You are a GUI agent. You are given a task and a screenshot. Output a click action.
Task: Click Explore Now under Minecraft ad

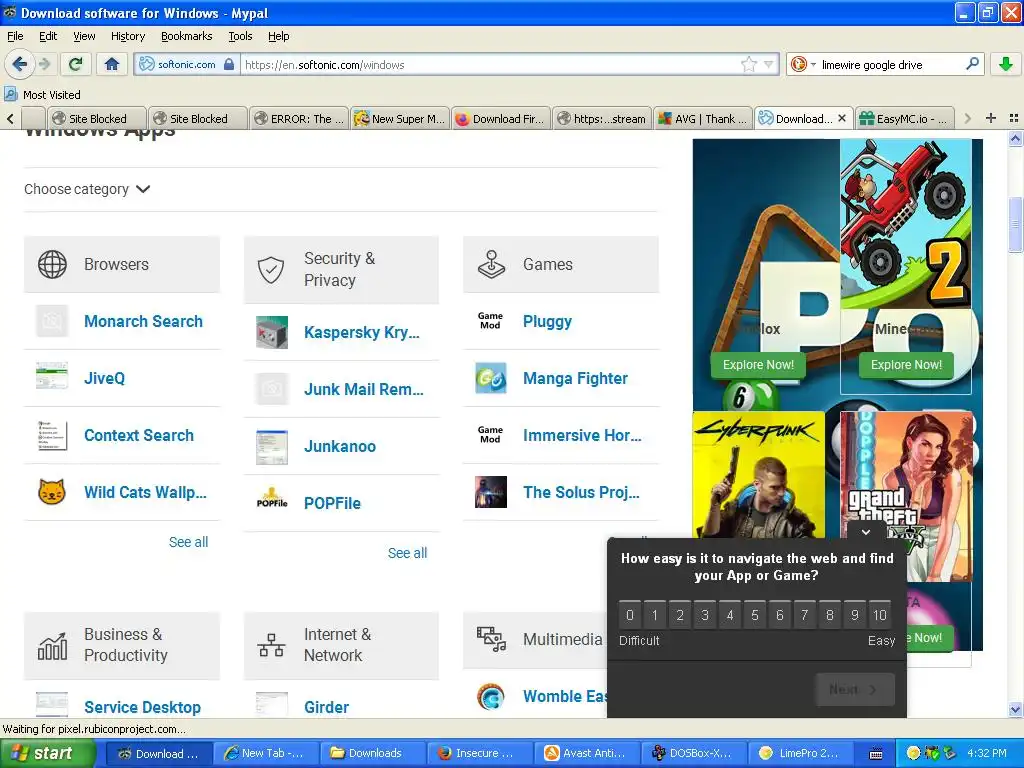[x=906, y=365]
